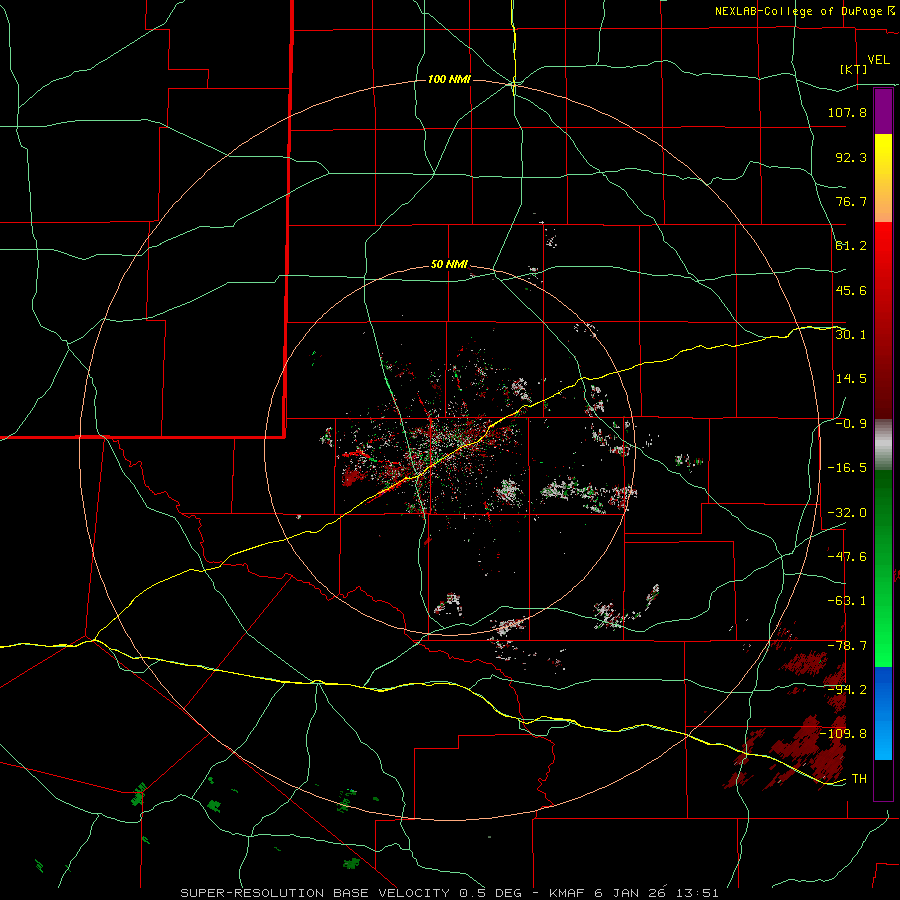Click the TH threshold legend label
Viewport: 900px width, 900px height.
pyautogui.click(x=859, y=779)
